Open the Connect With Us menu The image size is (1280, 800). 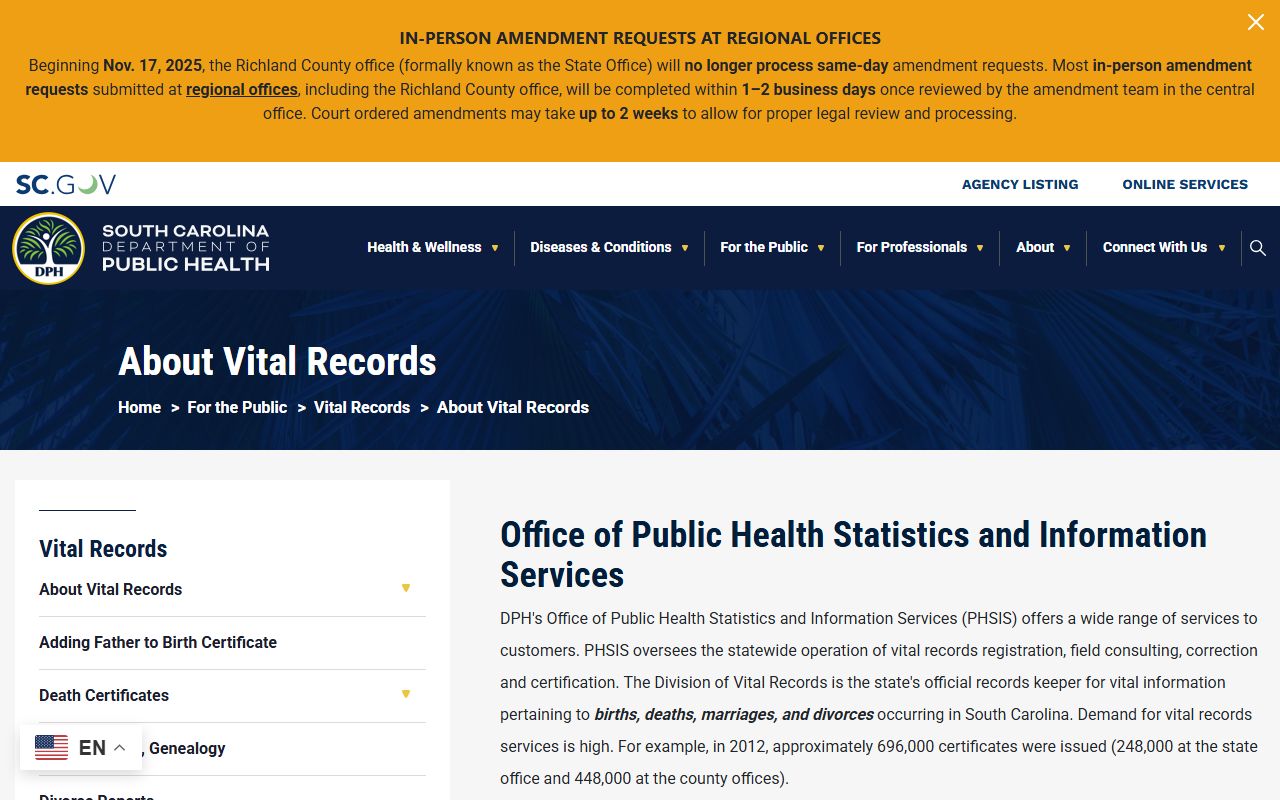click(1155, 247)
